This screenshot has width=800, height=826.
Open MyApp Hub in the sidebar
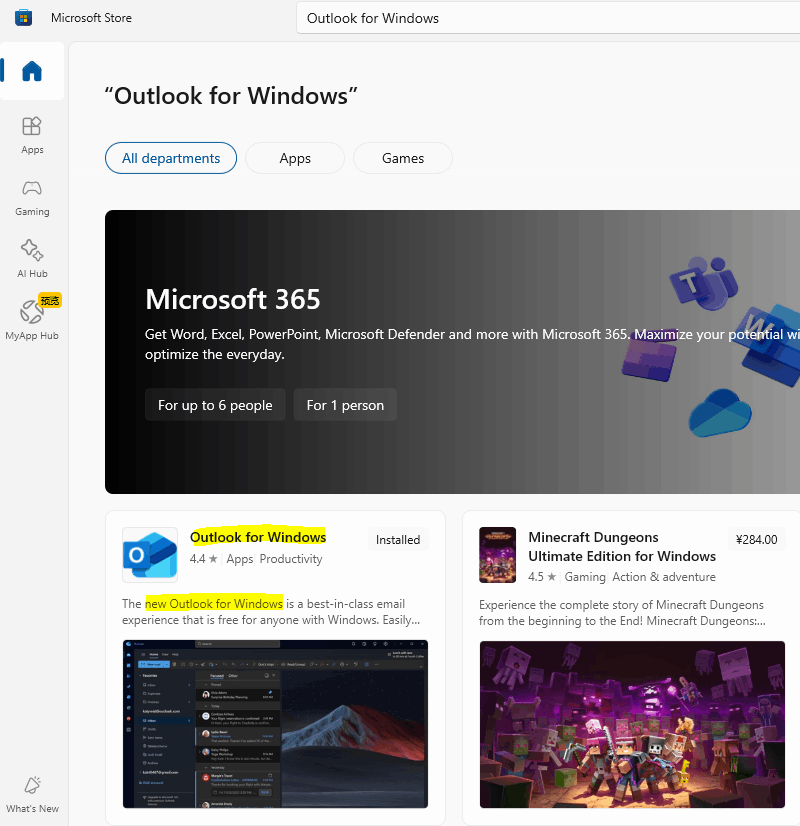tap(32, 320)
